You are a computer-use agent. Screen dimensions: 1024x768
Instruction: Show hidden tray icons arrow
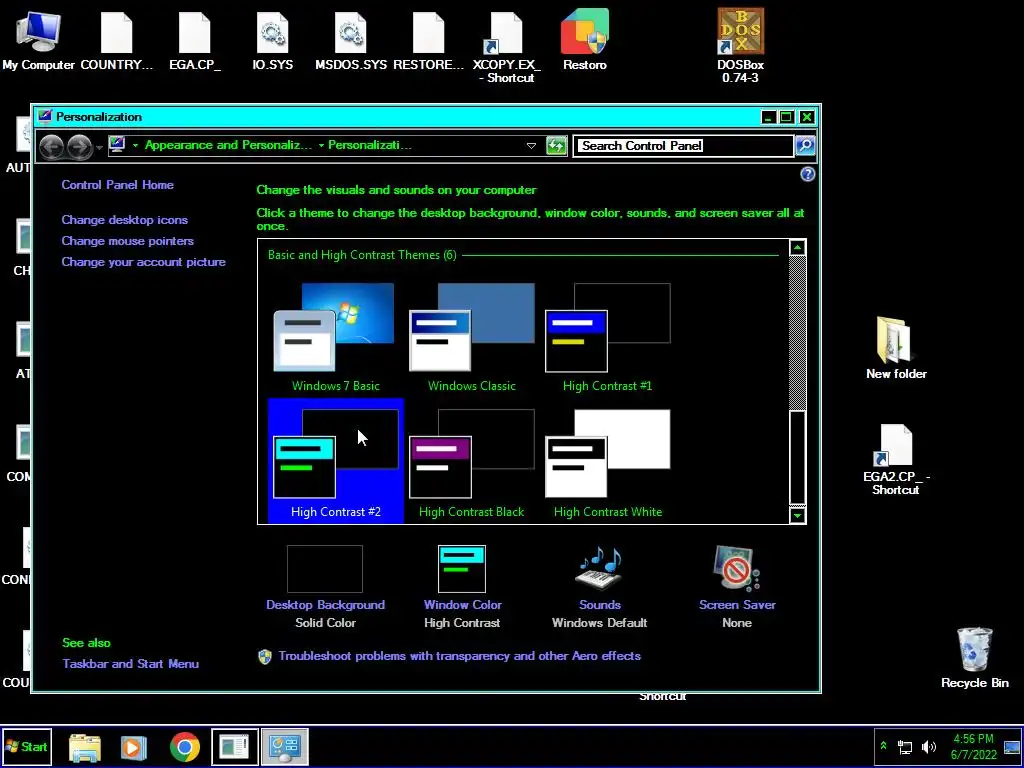(884, 746)
